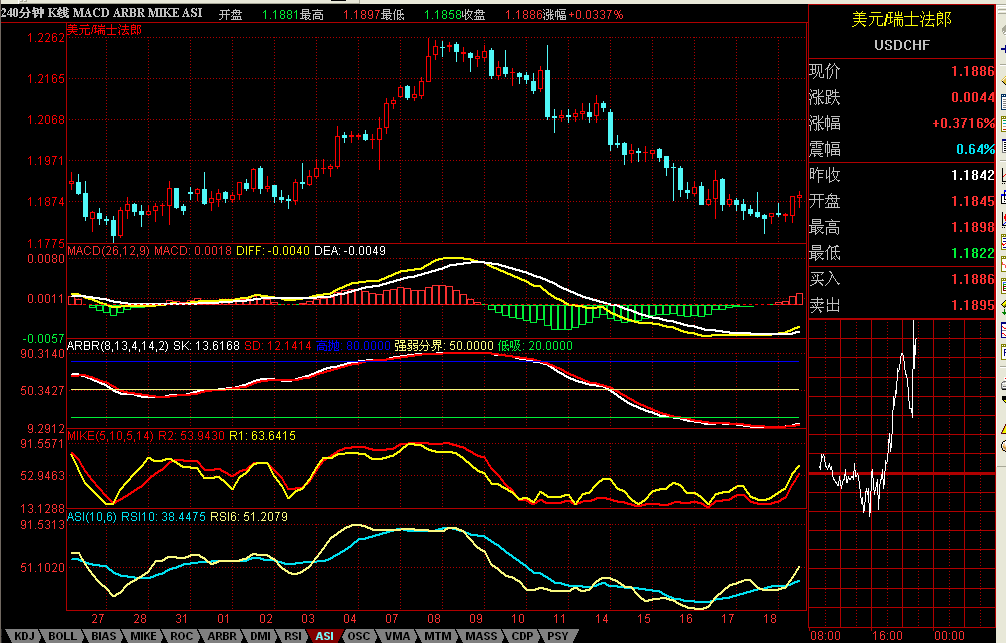Select the CDP indicator tab

[x=522, y=635]
